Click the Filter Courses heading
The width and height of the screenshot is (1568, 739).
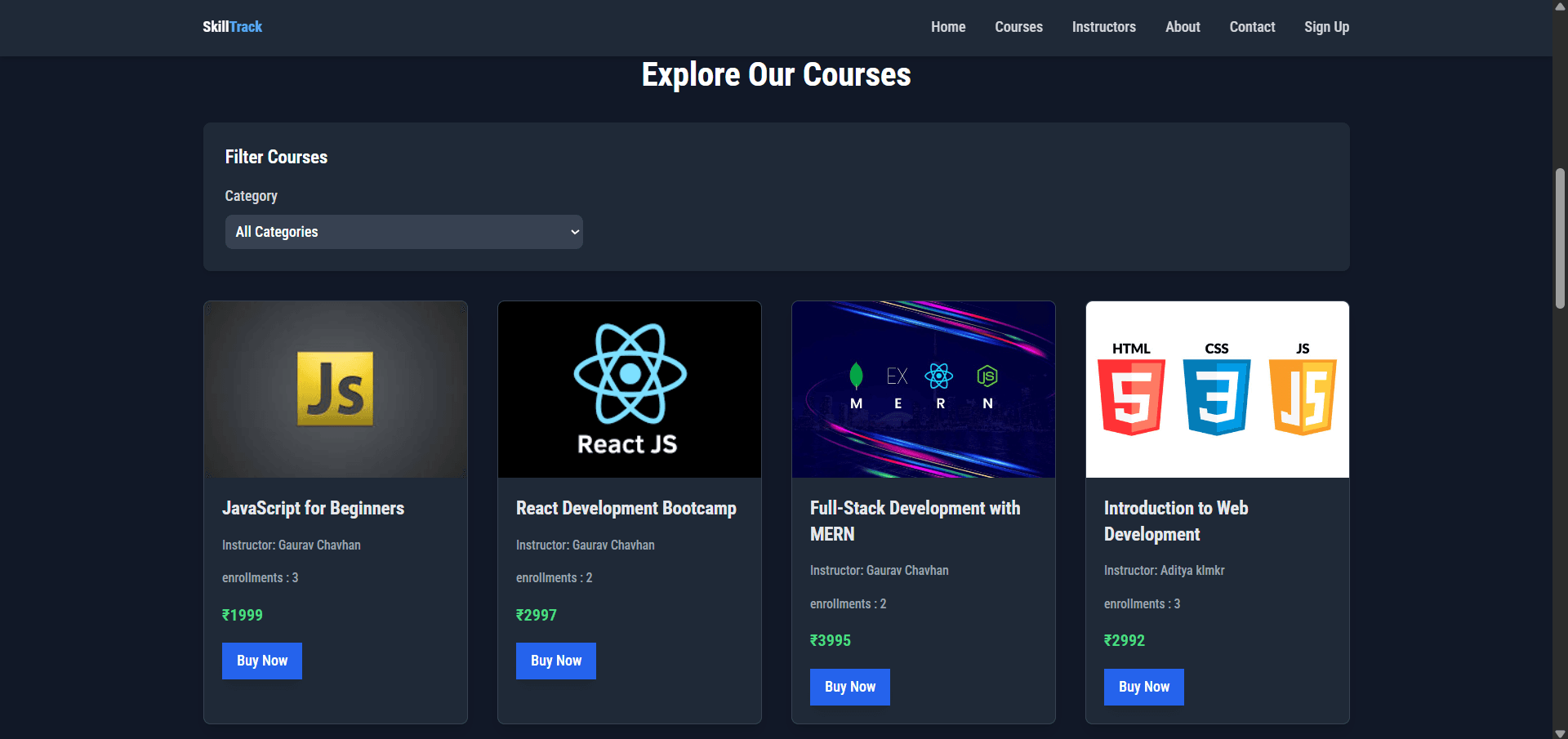[x=276, y=157]
